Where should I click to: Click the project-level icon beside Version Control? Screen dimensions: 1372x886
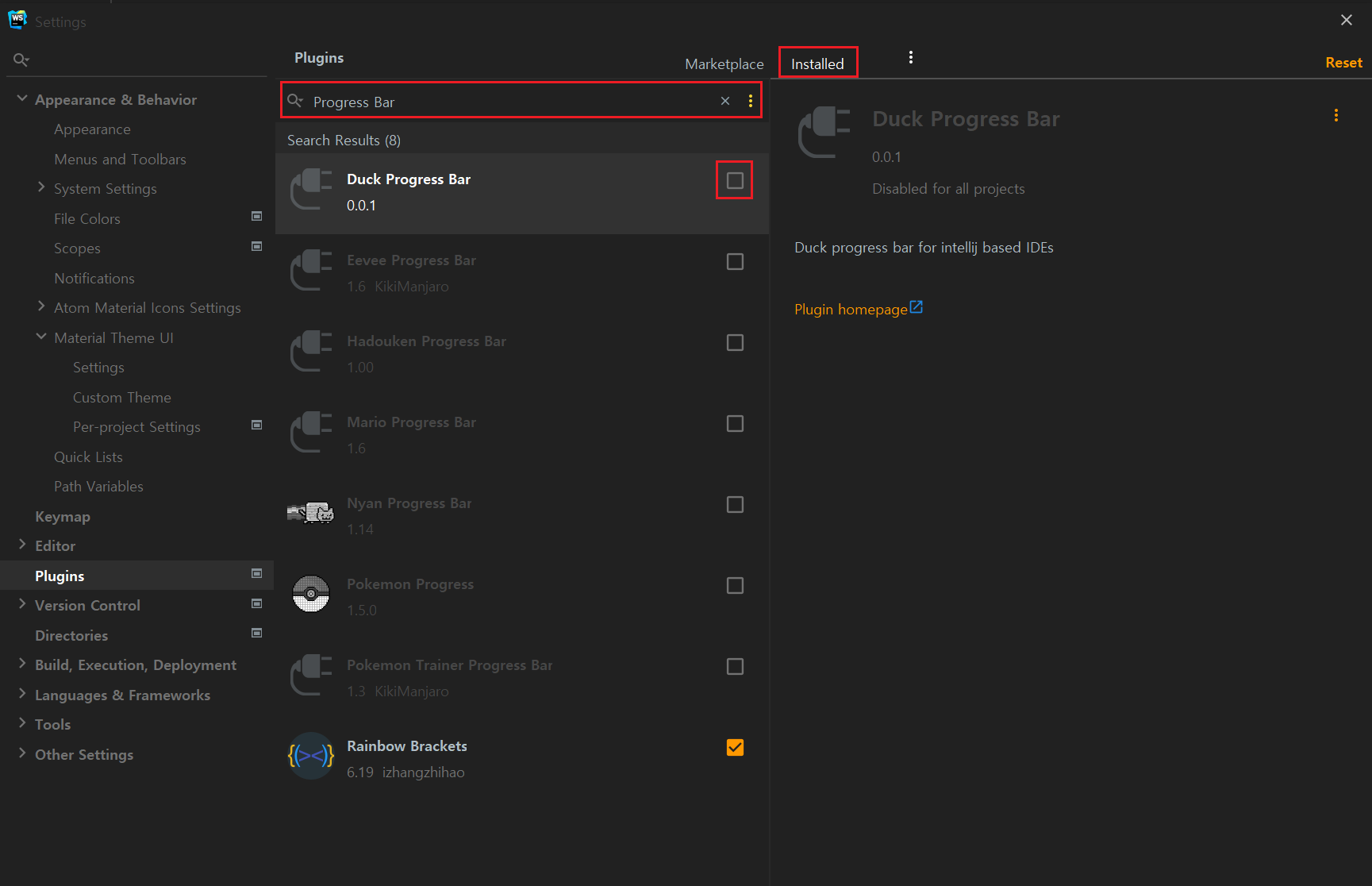256,603
